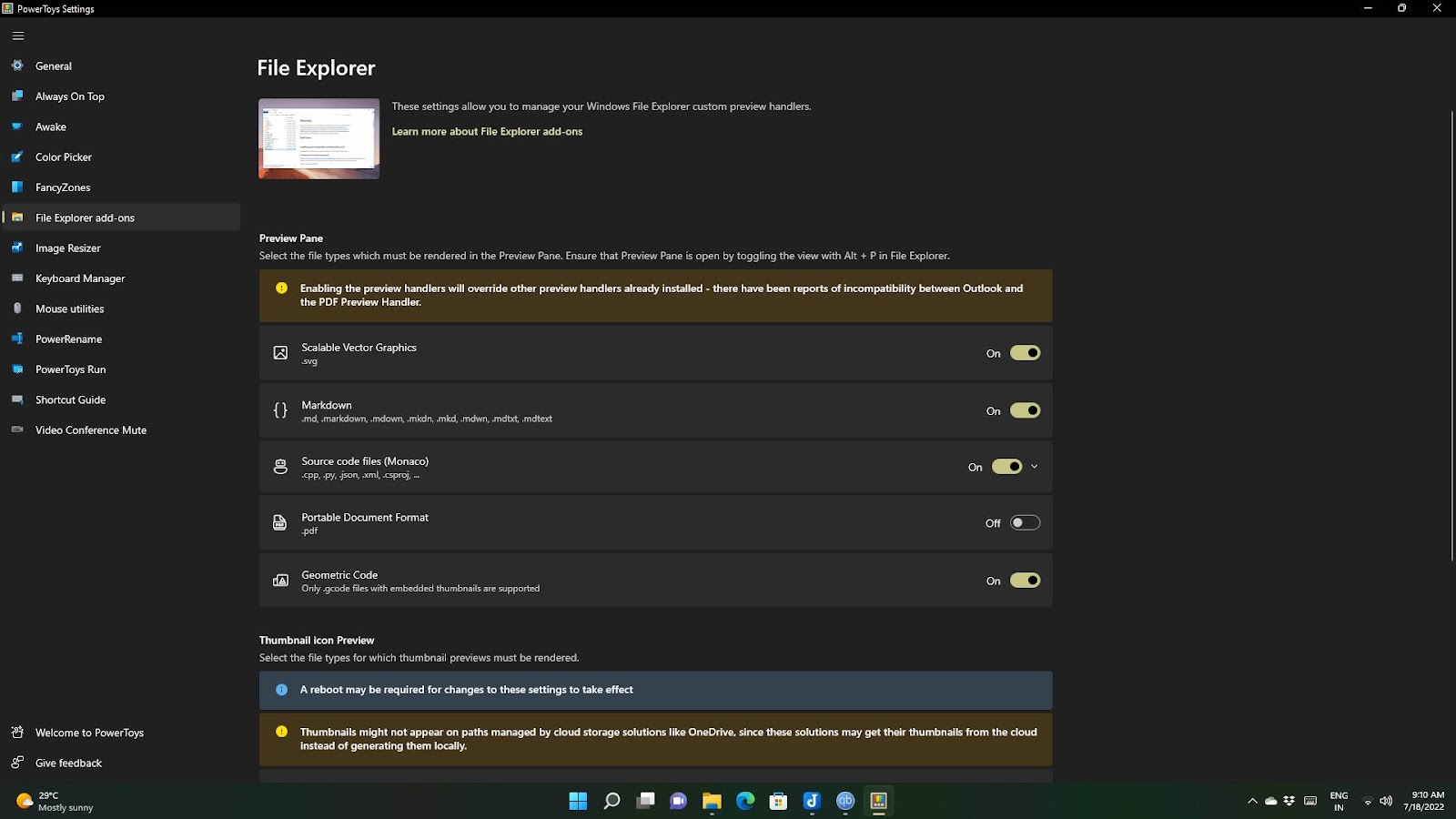Open PowerToys Run settings
The image size is (1456, 819).
coord(121,369)
